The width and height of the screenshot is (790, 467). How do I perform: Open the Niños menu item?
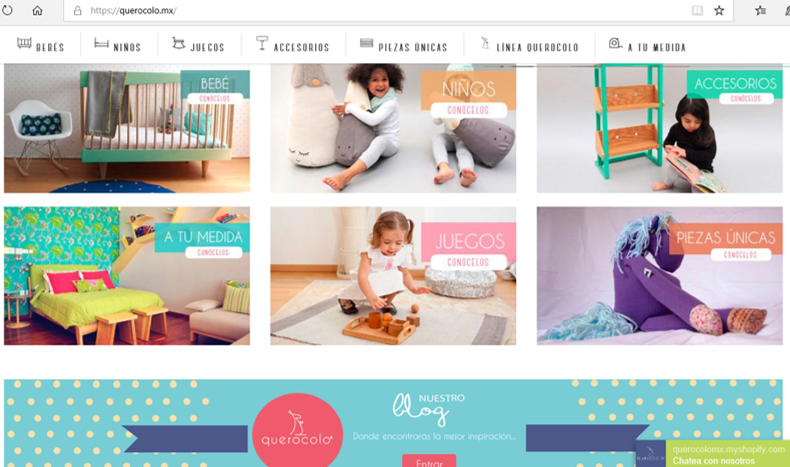point(127,47)
